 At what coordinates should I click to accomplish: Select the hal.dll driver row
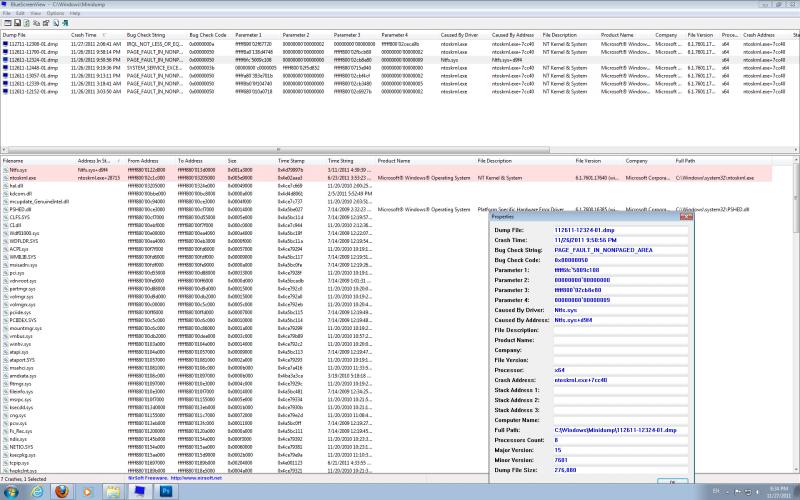386,186
